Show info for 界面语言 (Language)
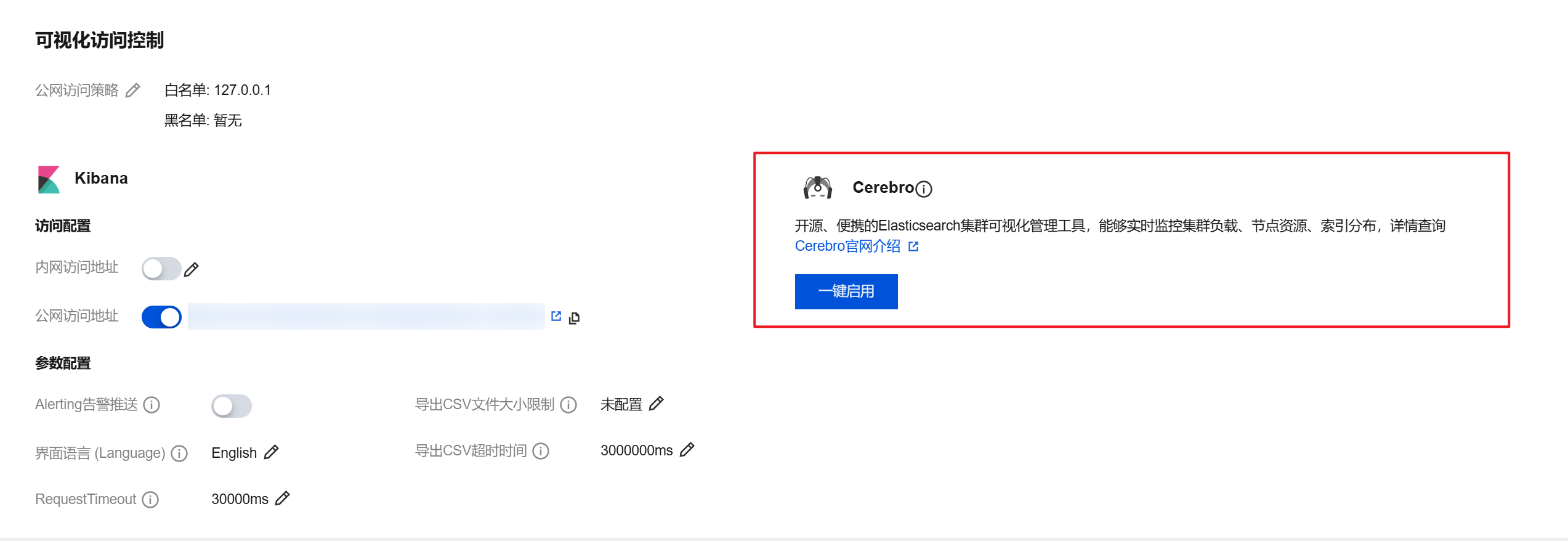The image size is (1568, 541). point(179,454)
